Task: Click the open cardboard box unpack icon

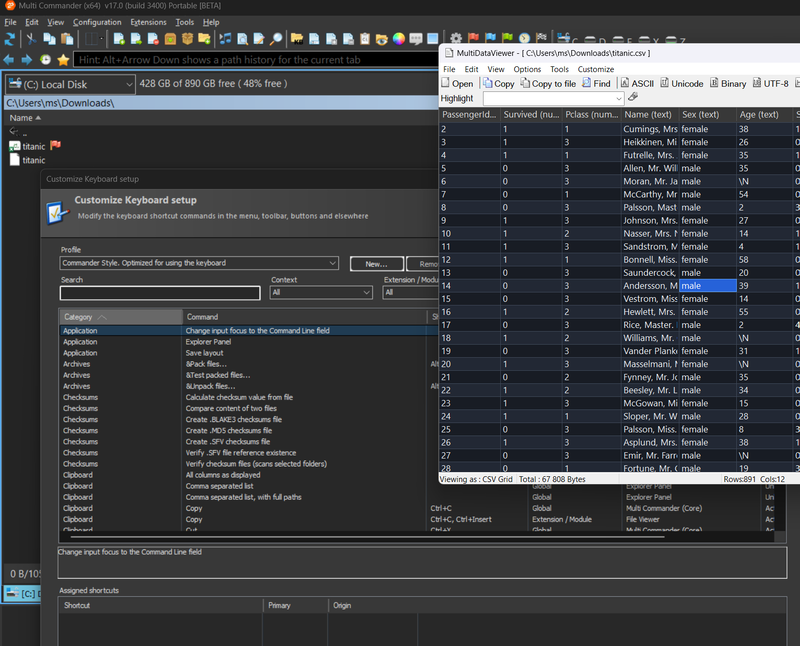Action: click(187, 39)
